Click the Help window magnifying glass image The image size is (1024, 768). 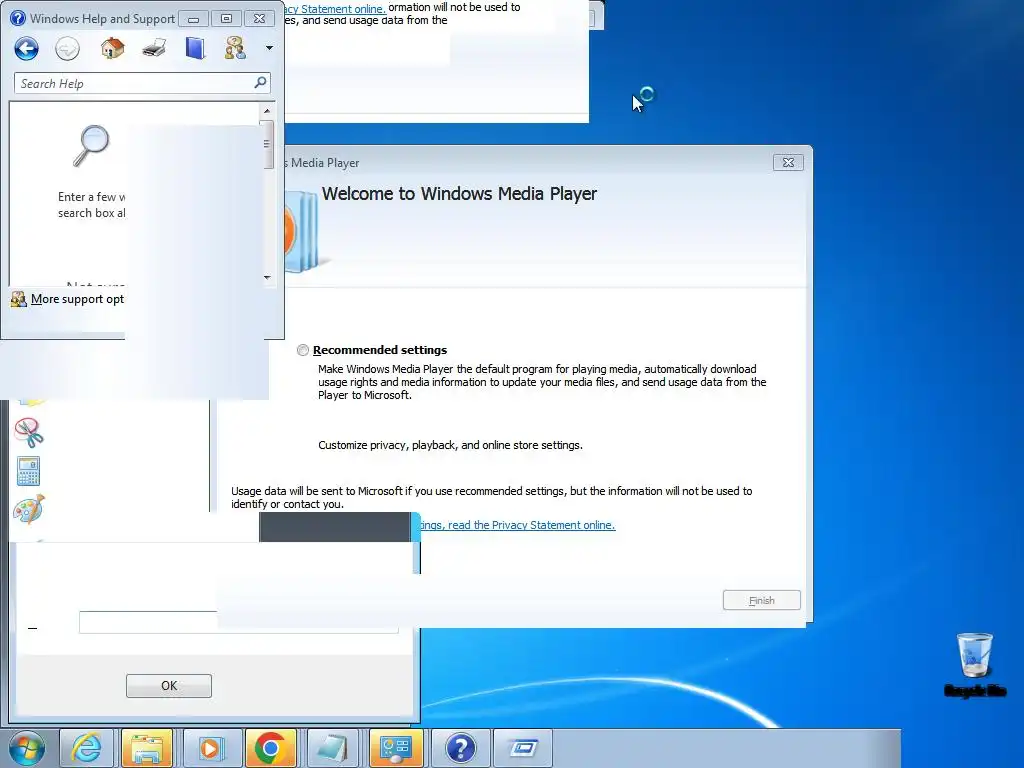(x=91, y=146)
